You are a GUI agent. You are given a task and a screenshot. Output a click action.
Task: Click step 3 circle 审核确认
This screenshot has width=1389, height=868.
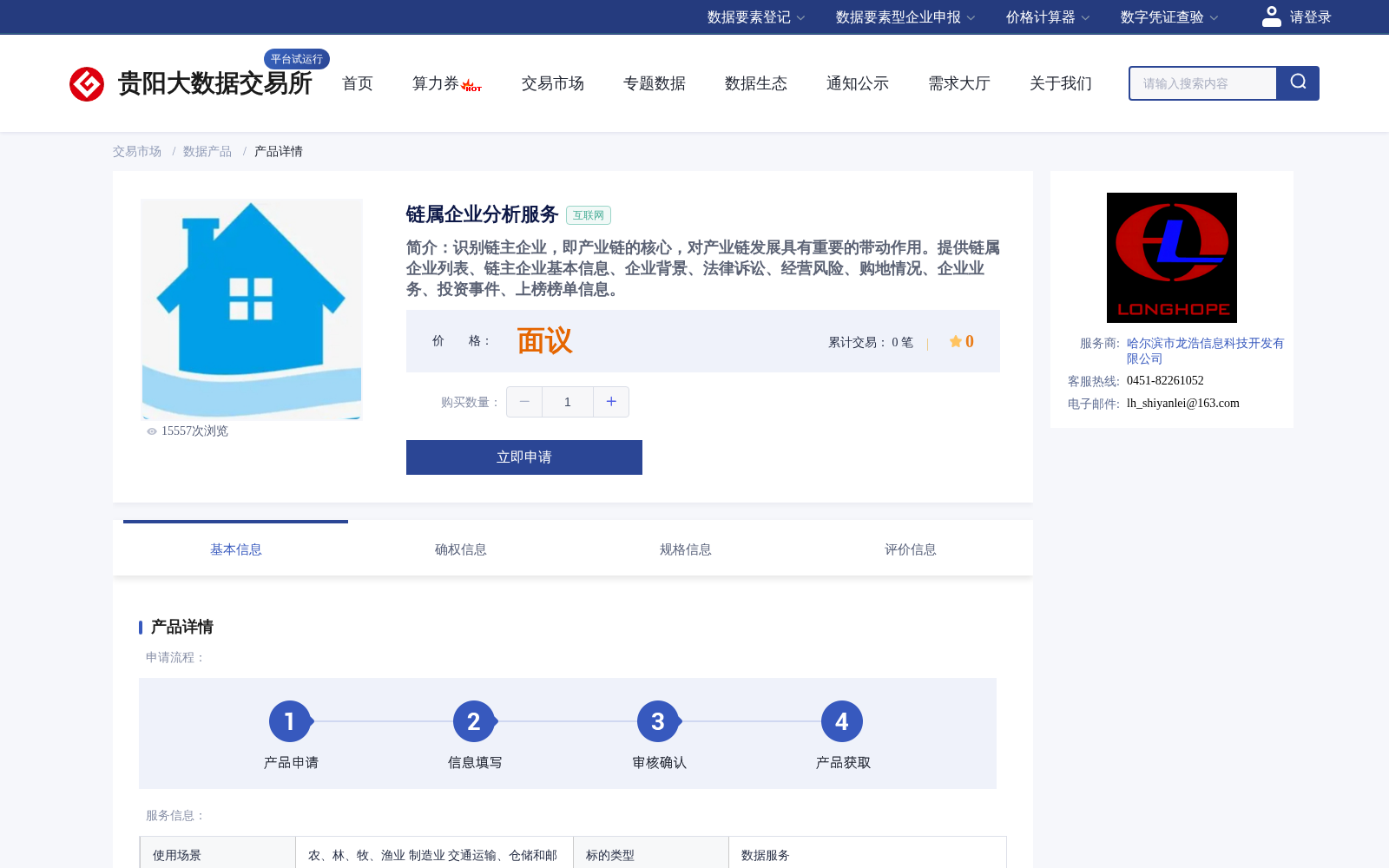[658, 721]
